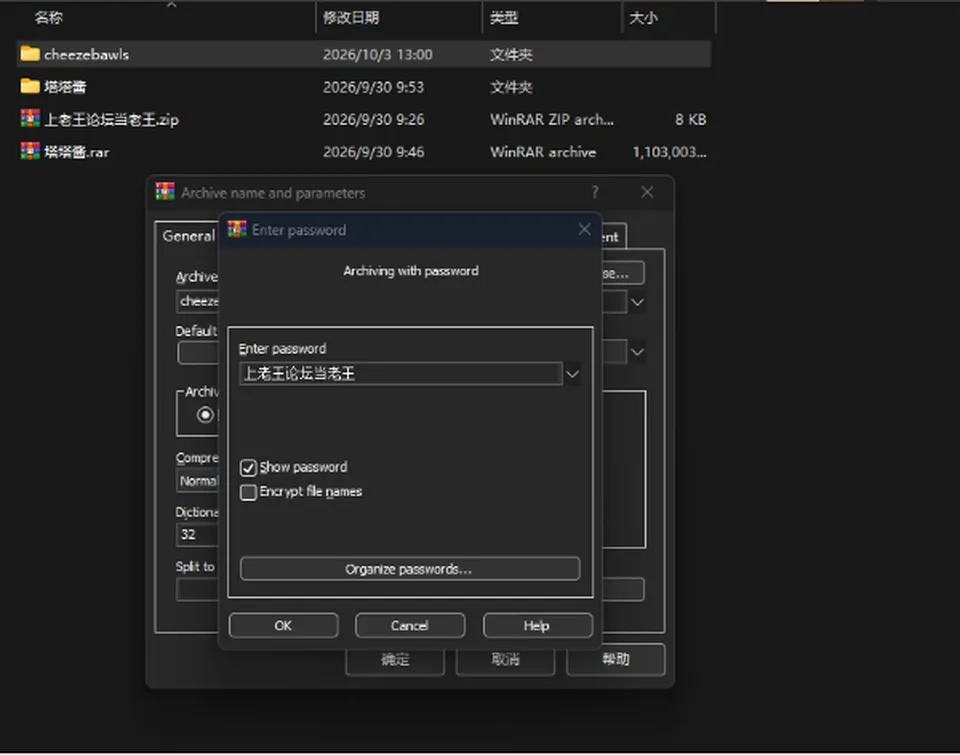
Task: Close the Archive name and parameters window
Action: point(647,192)
